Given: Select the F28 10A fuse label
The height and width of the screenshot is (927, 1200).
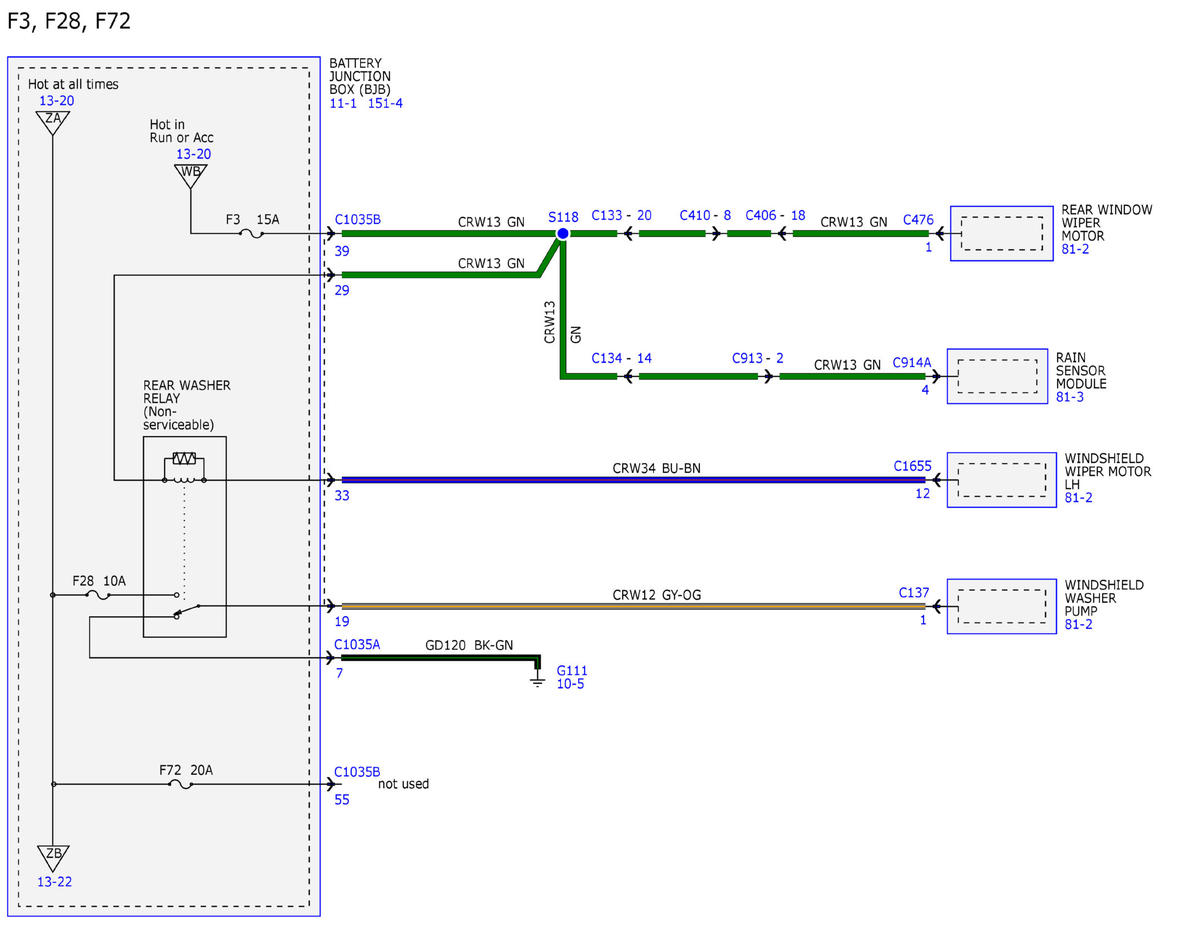Looking at the screenshot, I should 100,581.
